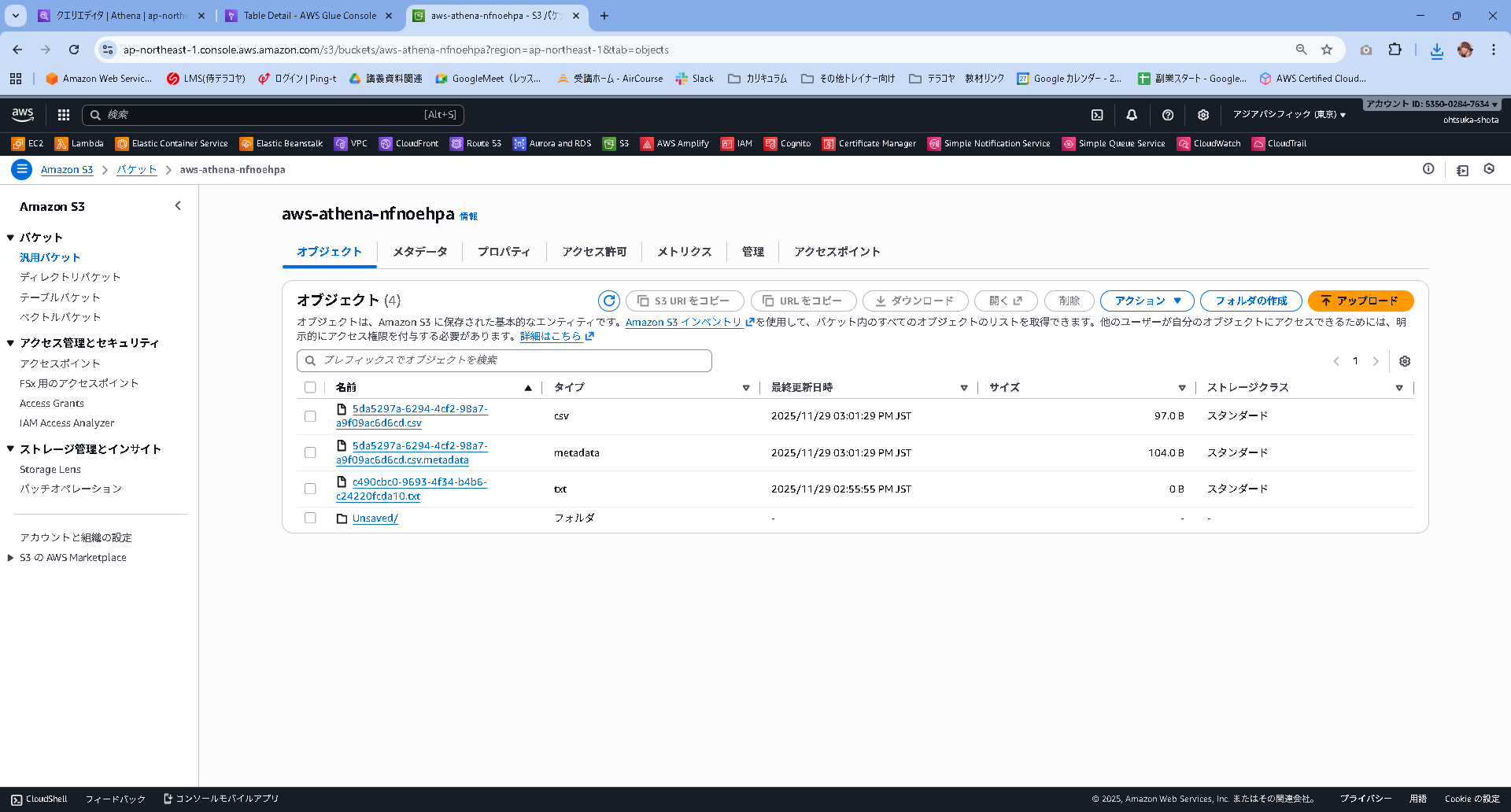Open the アクション dropdown menu
Screen dimensions: 1511x812
[1147, 301]
